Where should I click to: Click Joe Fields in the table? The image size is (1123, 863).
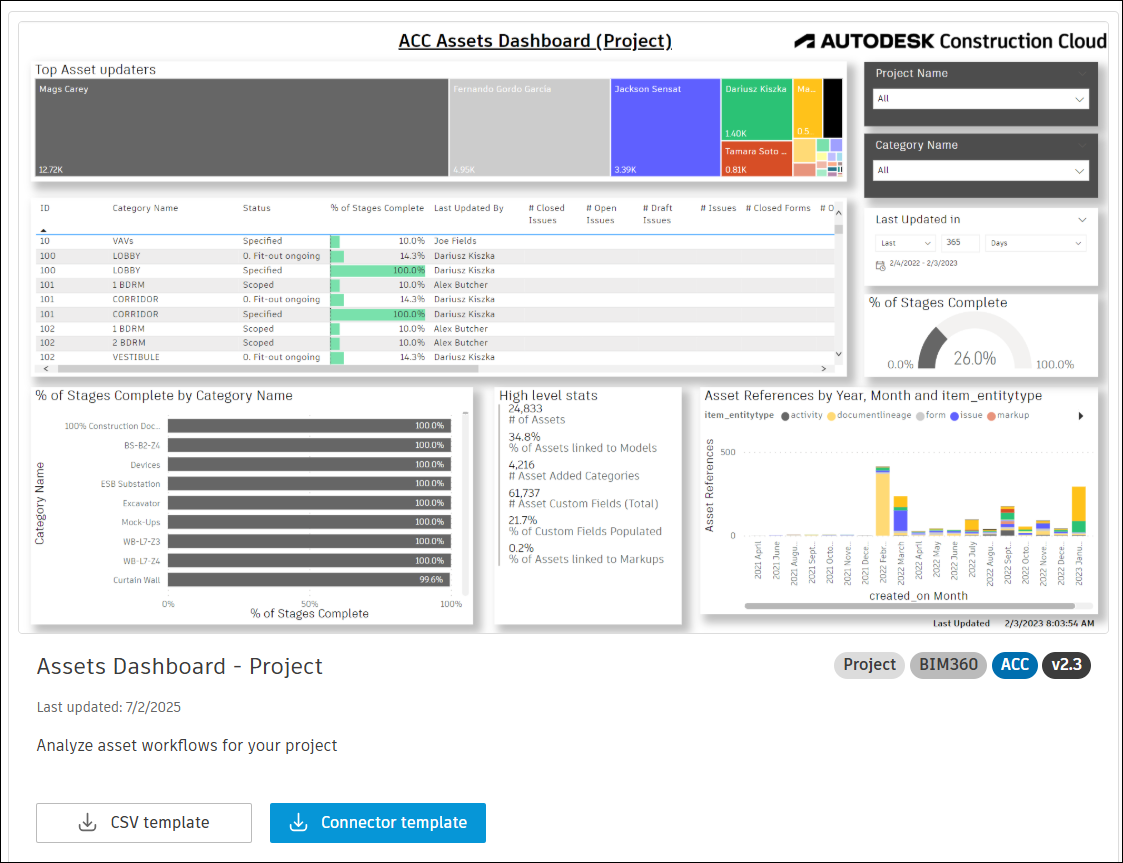(x=455, y=241)
